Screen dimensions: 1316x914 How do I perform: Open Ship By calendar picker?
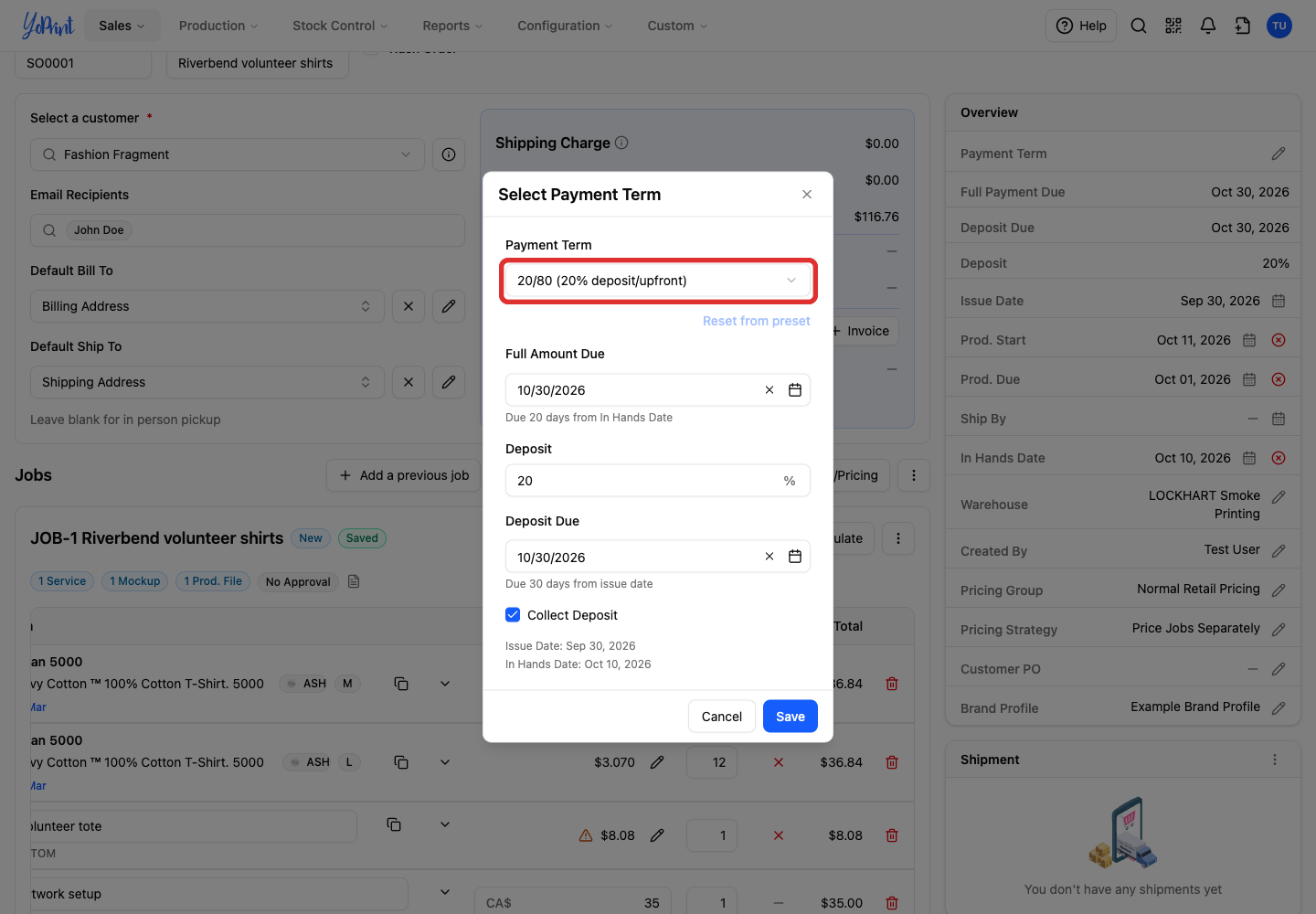click(1279, 419)
